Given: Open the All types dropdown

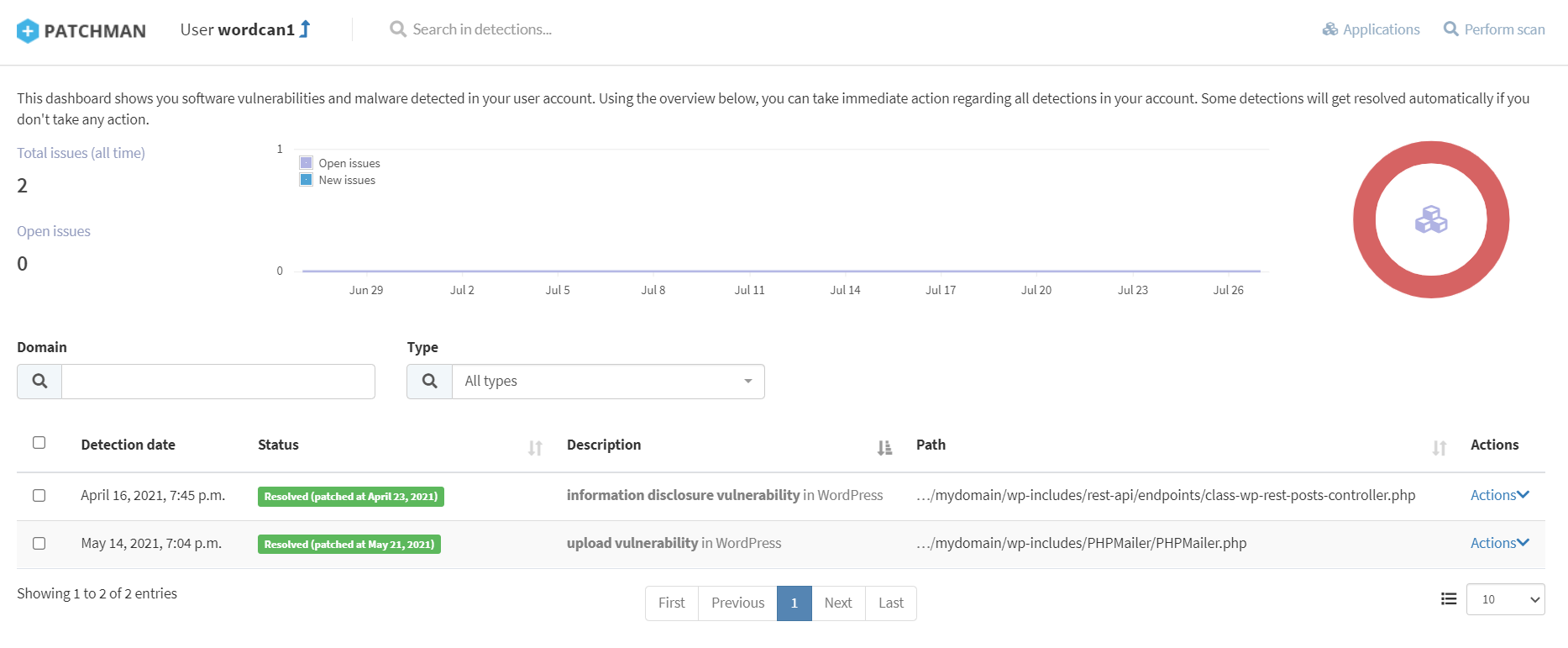Looking at the screenshot, I should coord(608,382).
